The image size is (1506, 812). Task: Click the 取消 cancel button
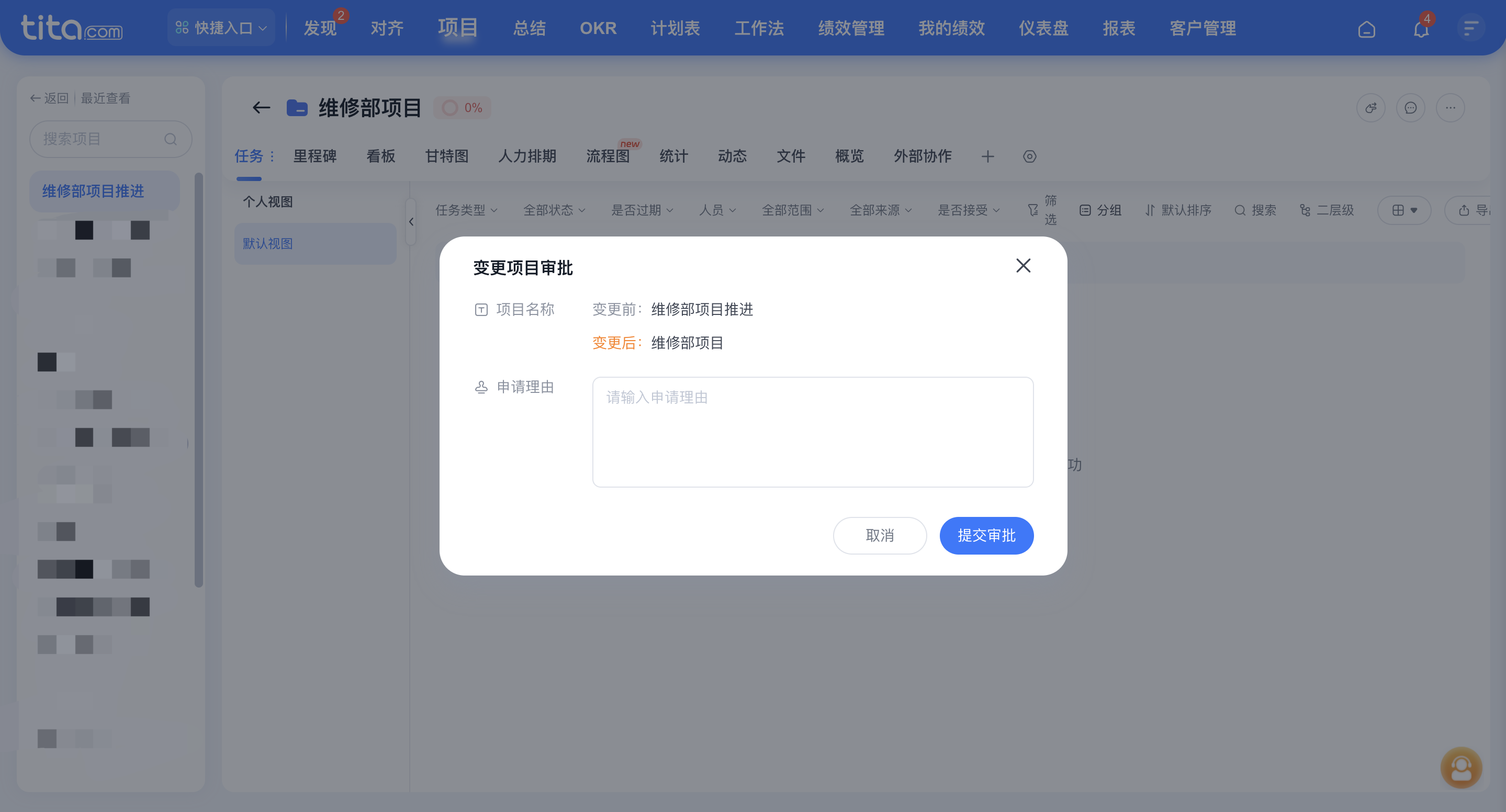click(x=880, y=535)
